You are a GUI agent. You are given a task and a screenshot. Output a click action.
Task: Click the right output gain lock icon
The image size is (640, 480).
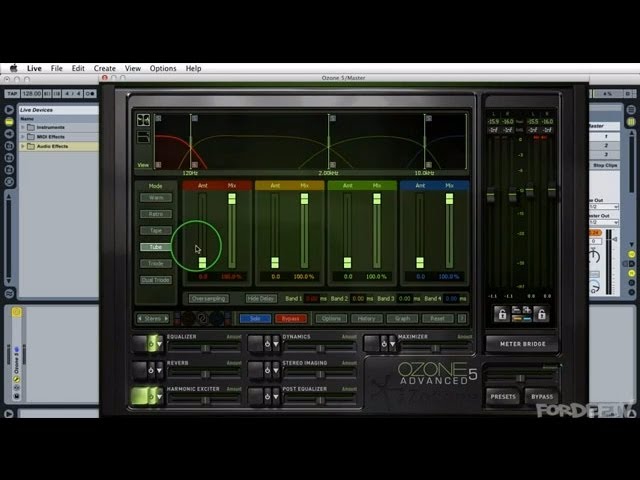click(541, 314)
